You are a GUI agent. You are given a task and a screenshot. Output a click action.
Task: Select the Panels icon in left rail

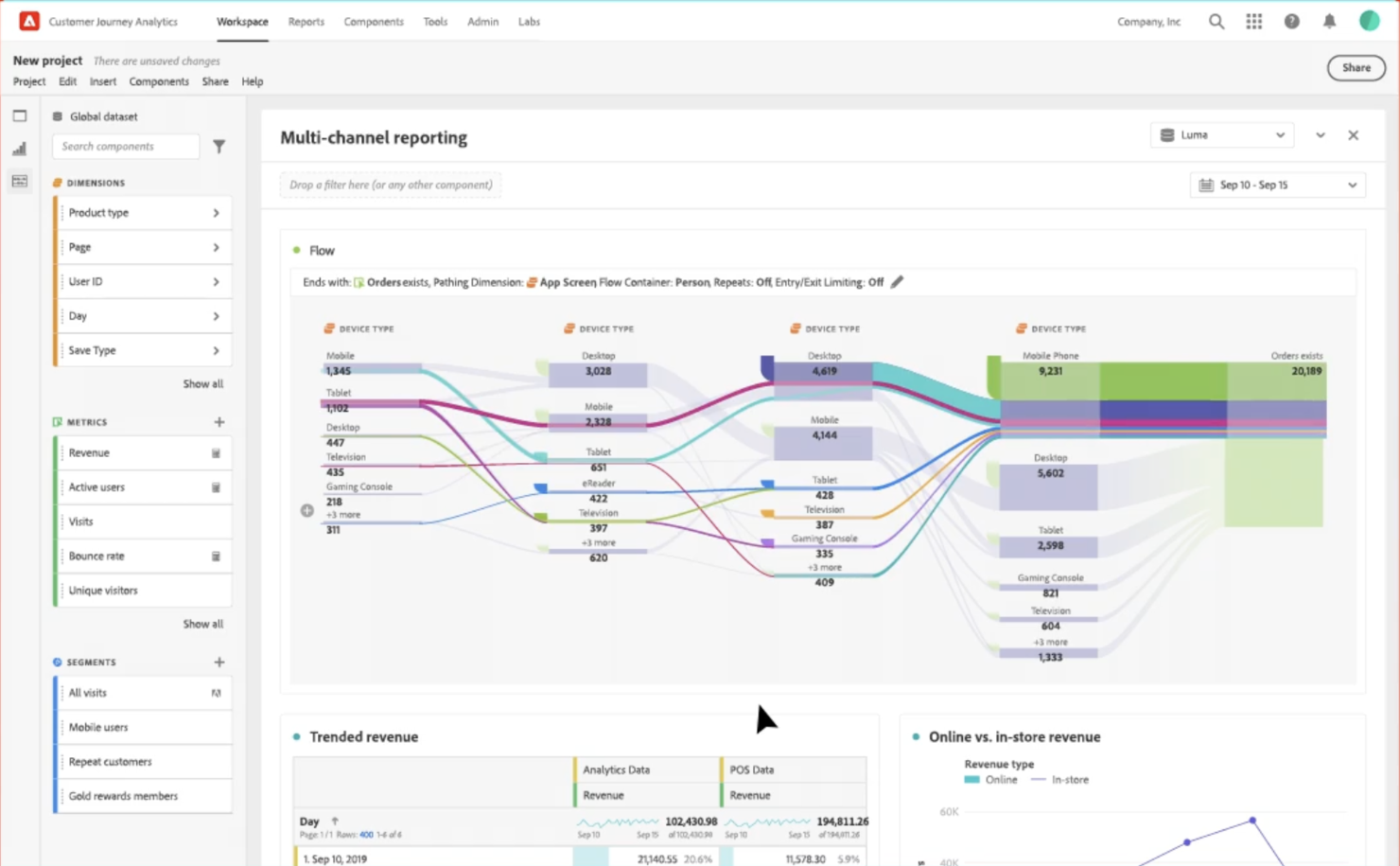(x=20, y=116)
